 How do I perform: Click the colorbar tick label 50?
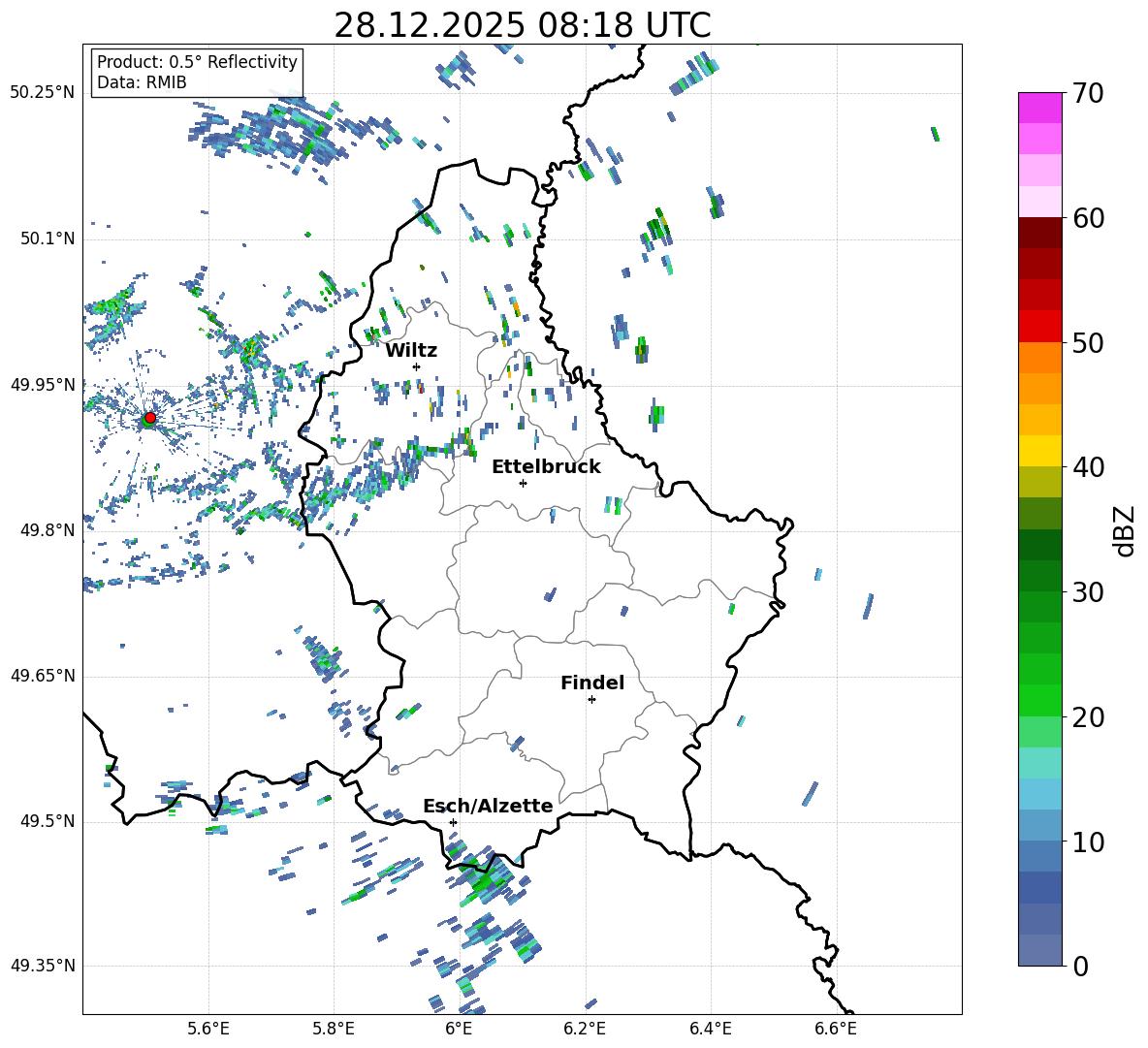coord(1088,342)
